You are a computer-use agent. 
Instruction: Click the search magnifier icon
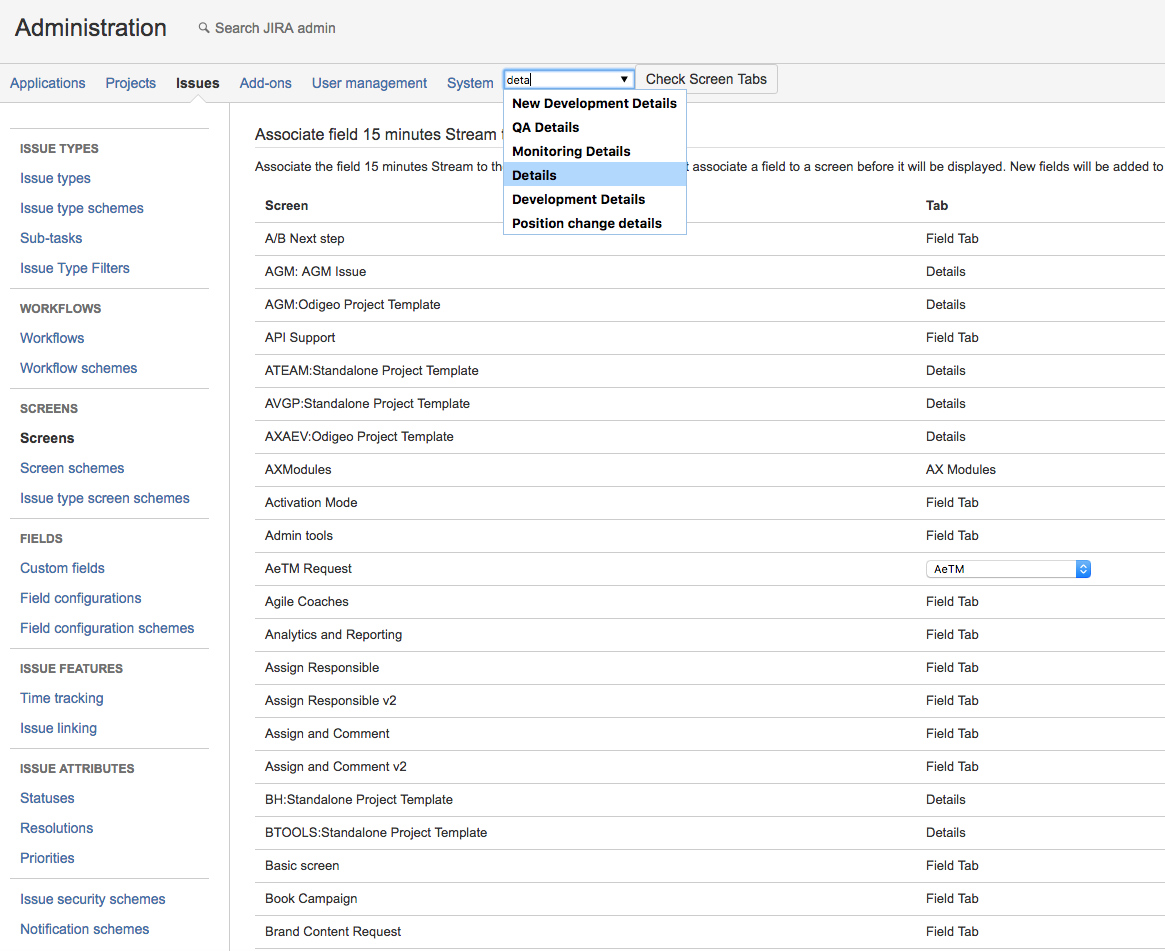point(204,28)
